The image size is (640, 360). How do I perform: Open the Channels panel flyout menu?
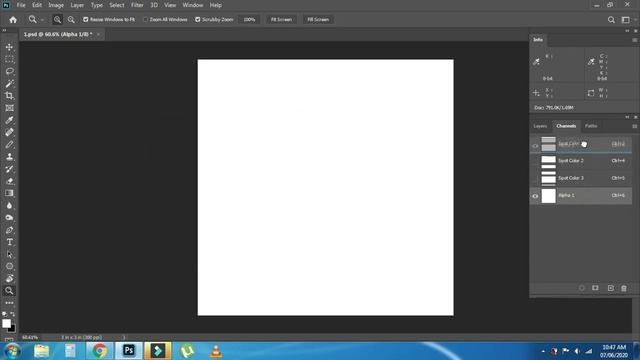tap(634, 126)
